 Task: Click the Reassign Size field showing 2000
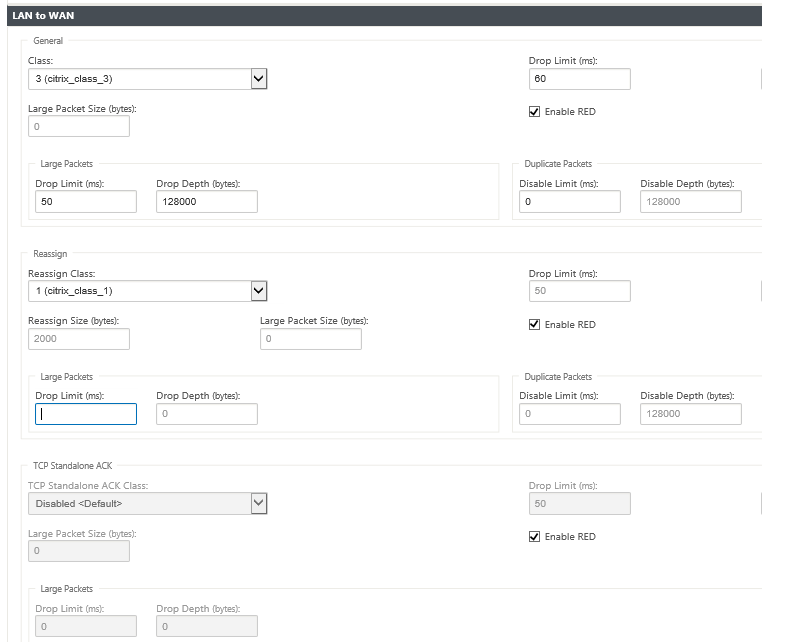pyautogui.click(x=79, y=339)
